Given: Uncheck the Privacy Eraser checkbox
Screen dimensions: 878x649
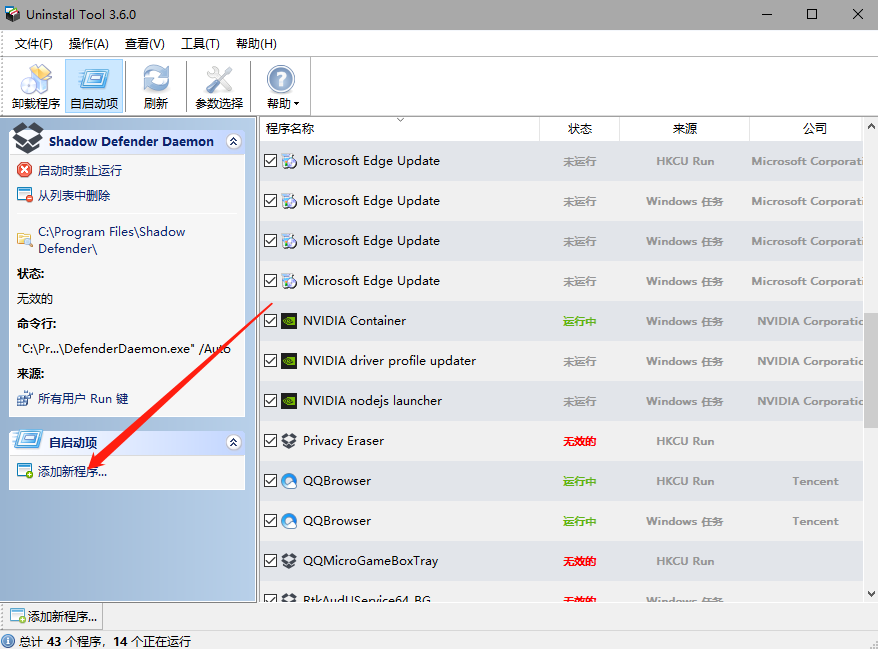Looking at the screenshot, I should pyautogui.click(x=270, y=441).
